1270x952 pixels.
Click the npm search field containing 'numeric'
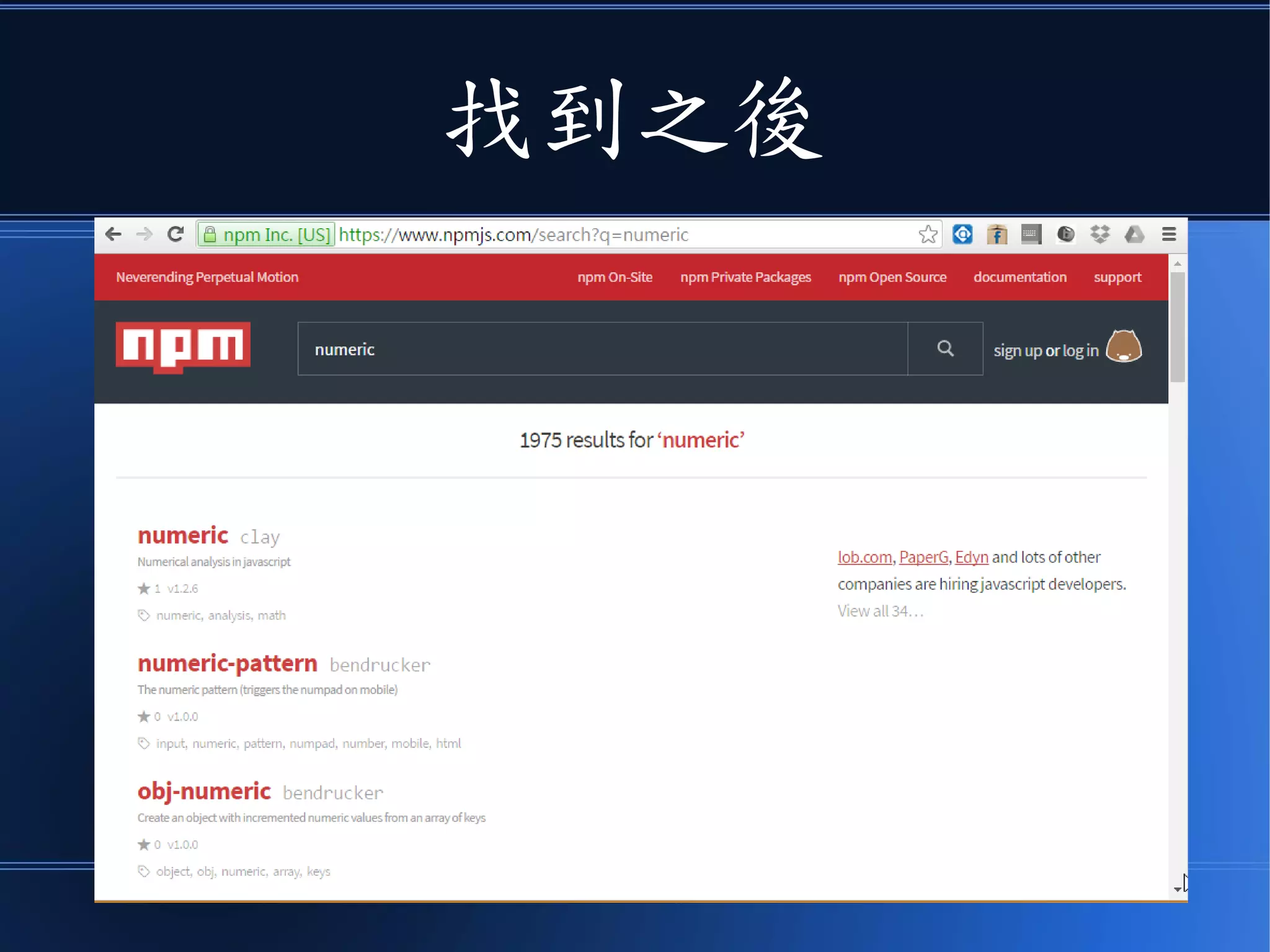[603, 349]
